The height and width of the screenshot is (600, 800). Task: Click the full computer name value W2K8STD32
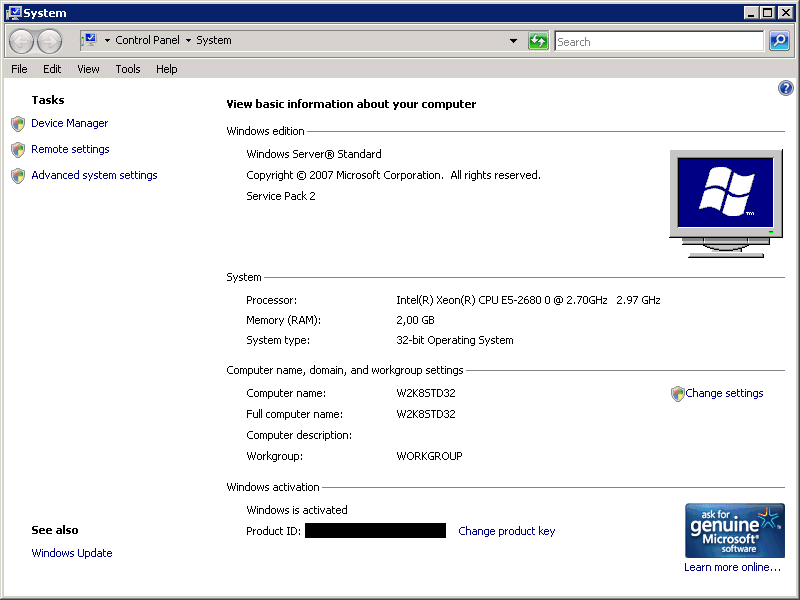(426, 414)
